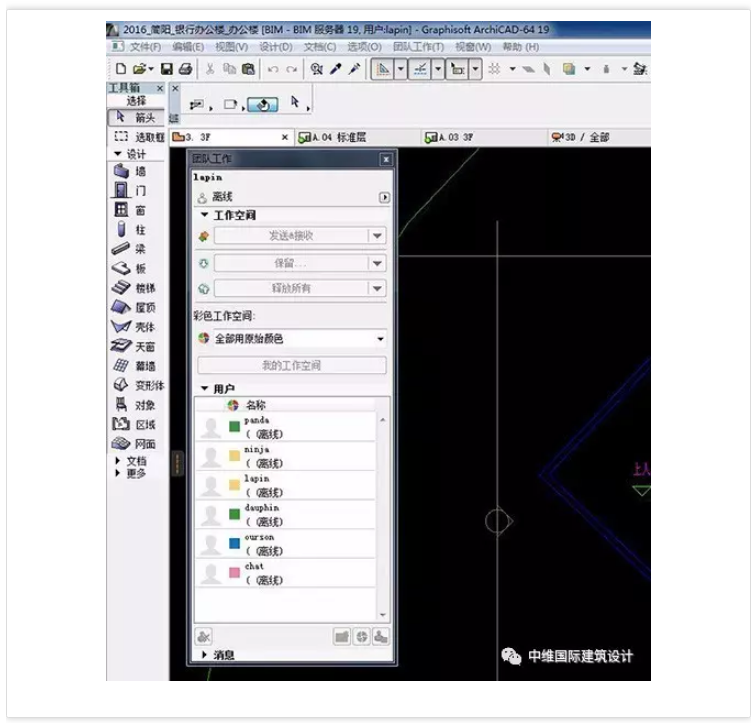Click the Copy icon in toolbar
This screenshot has height=723, width=756.
230,69
